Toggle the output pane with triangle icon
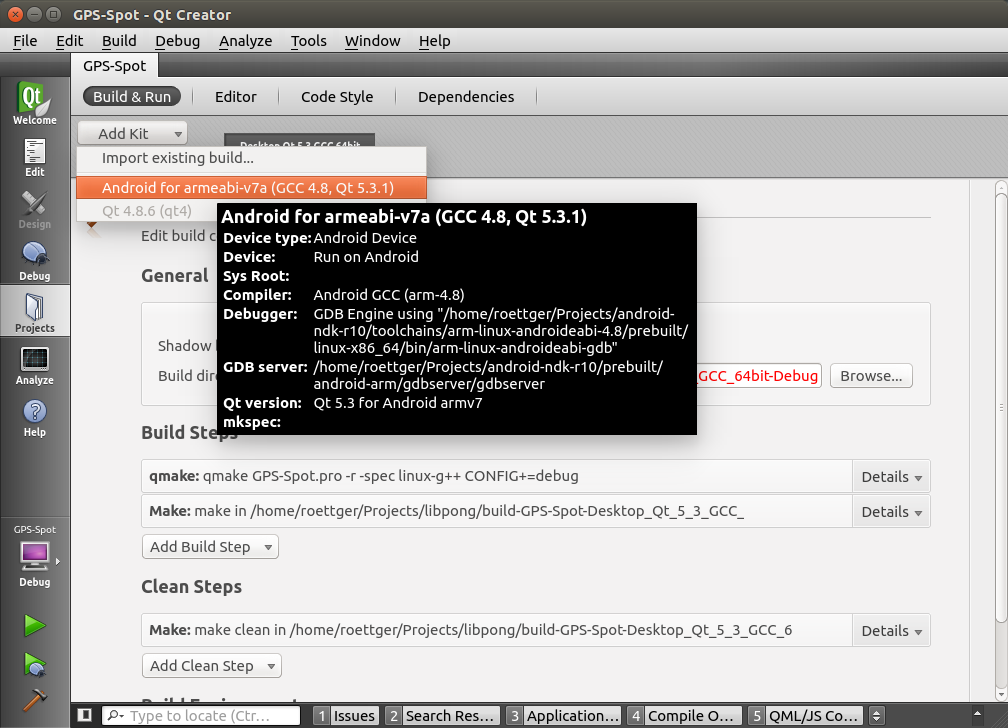 coord(977,714)
